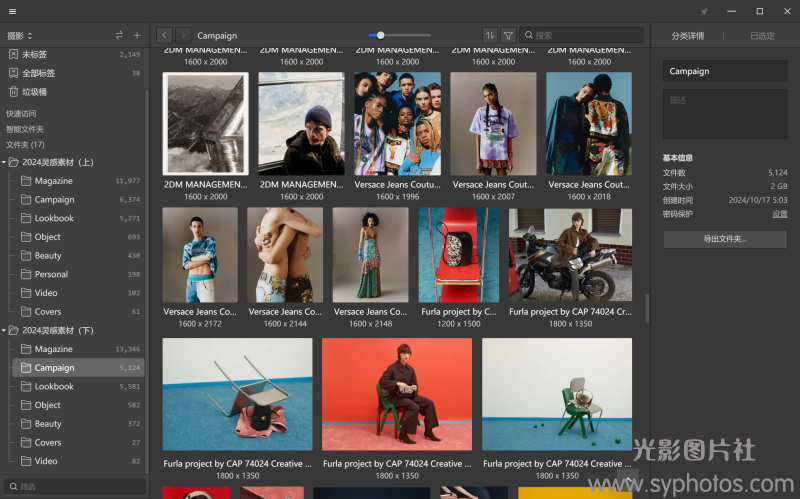Click the 导出文件夹... button
The image size is (800, 499).
click(725, 239)
